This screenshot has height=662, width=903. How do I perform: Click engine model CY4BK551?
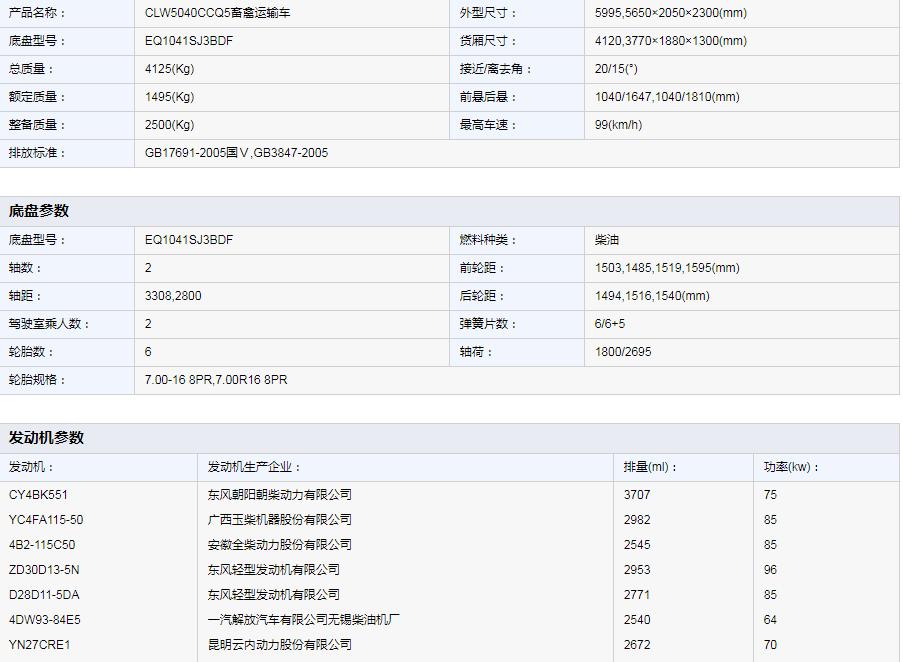tap(39, 495)
